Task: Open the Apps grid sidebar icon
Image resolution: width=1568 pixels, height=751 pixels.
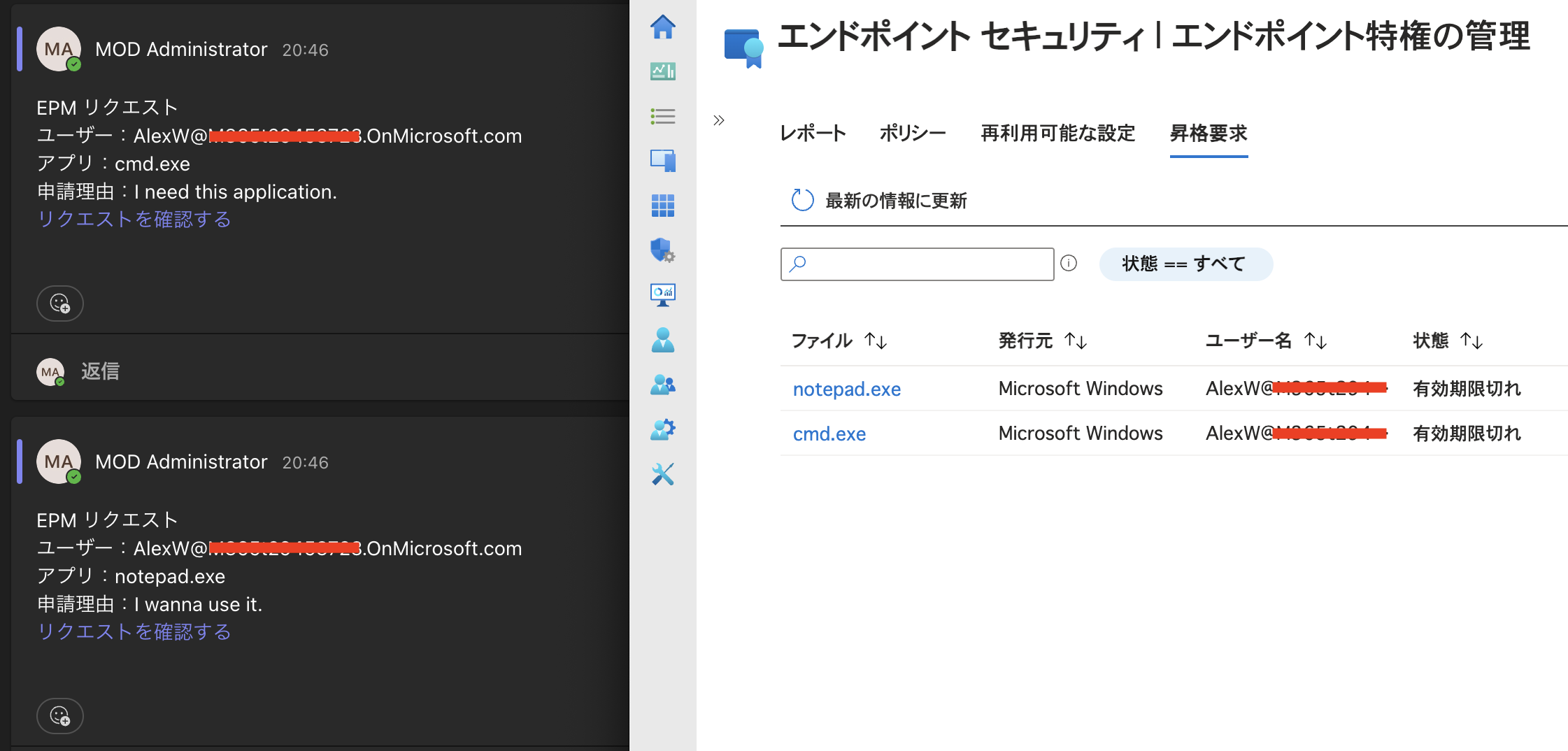Action: pos(662,206)
